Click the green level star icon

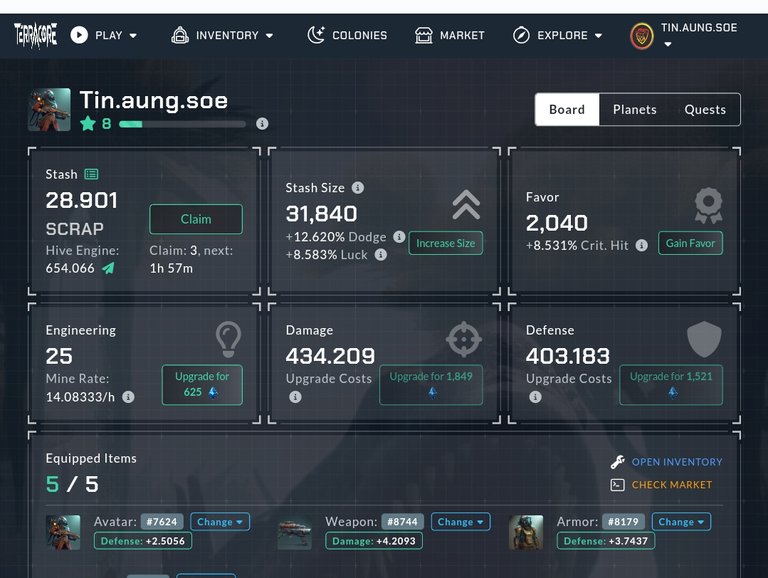pos(88,123)
